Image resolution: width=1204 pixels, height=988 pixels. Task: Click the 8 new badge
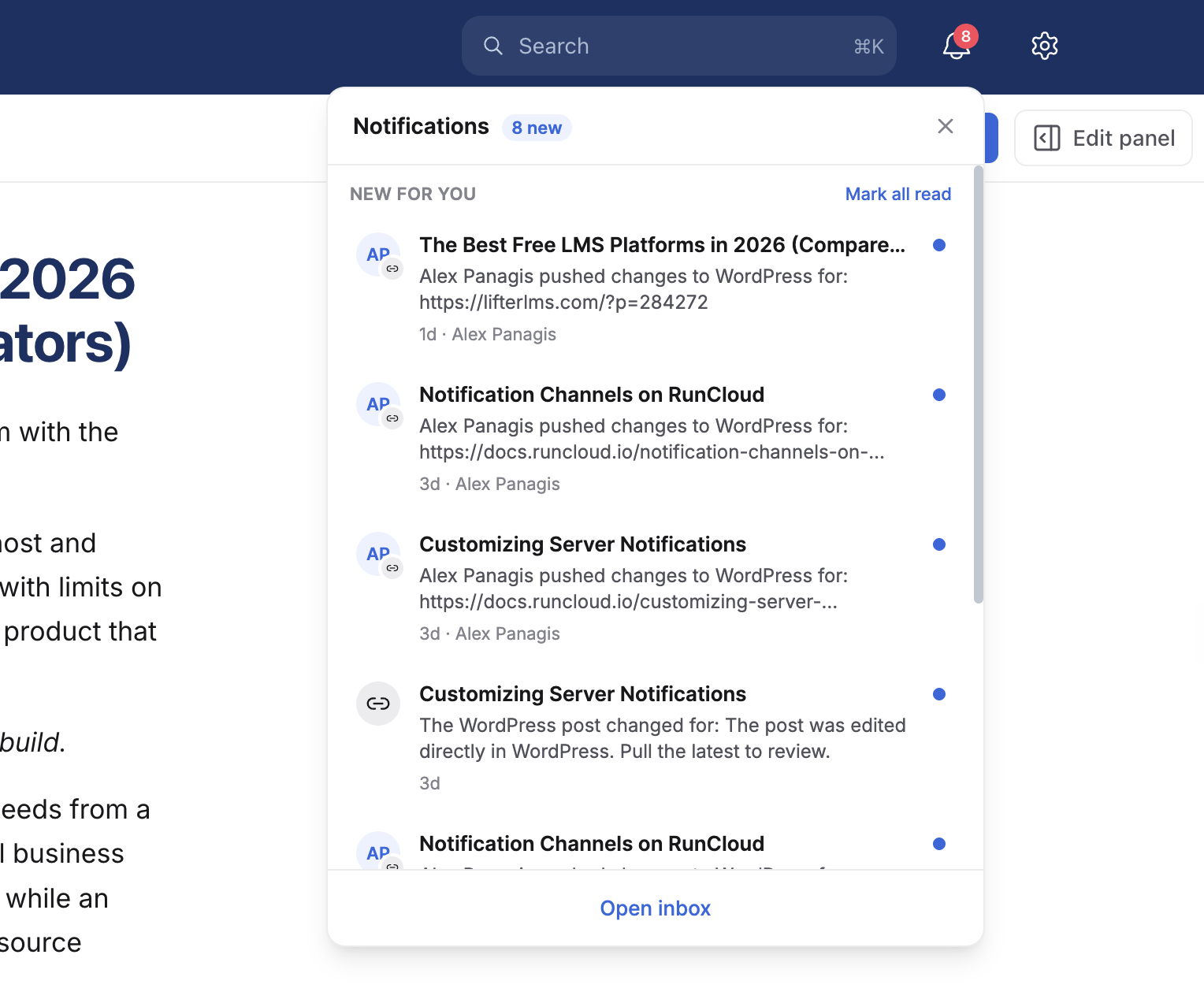(537, 128)
